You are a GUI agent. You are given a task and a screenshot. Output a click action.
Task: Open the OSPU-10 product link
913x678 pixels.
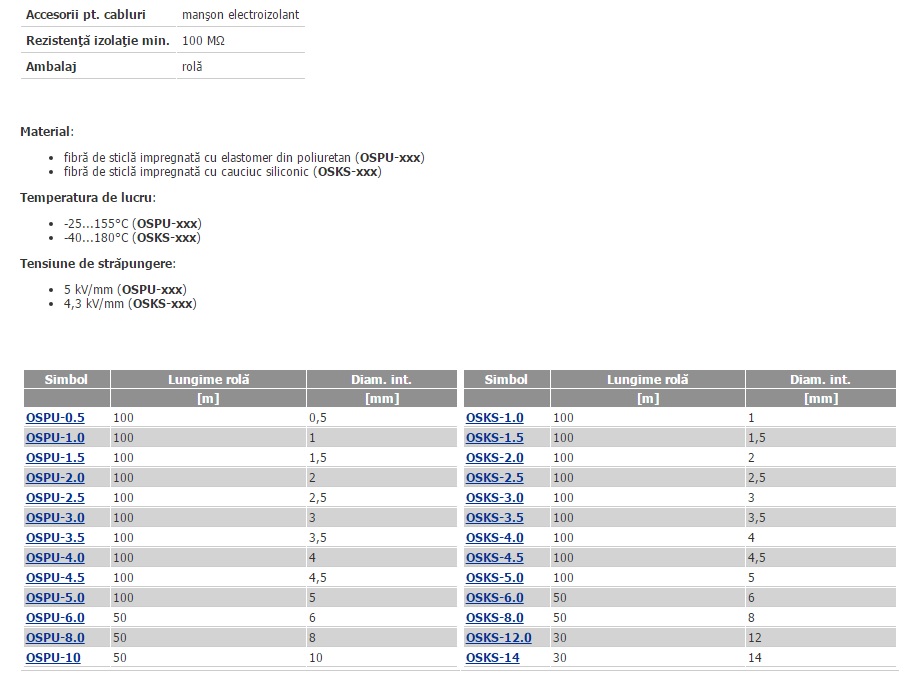pos(53,658)
